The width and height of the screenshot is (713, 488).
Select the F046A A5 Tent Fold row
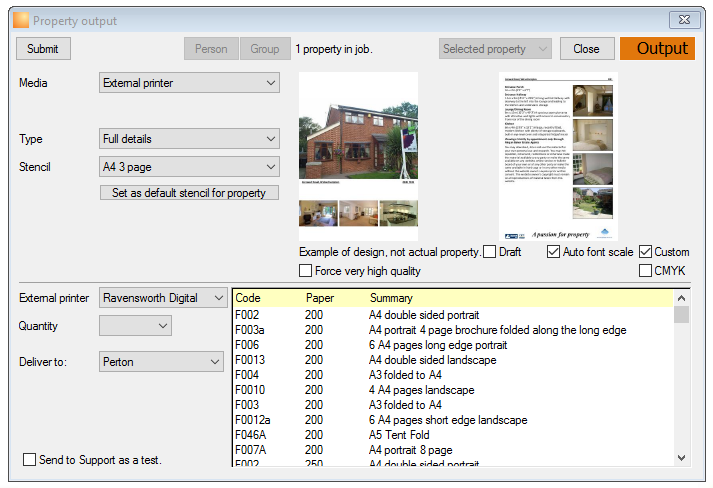point(452,435)
